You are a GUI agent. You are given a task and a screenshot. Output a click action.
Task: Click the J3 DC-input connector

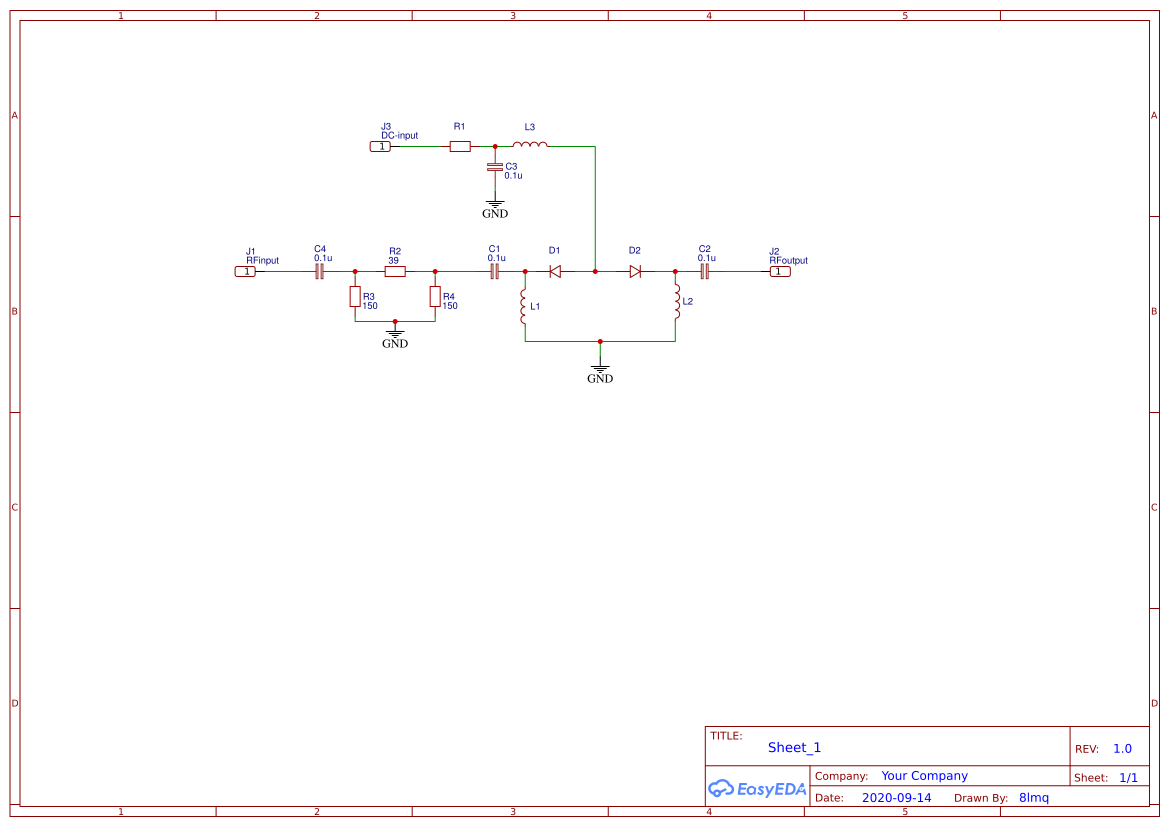(x=381, y=146)
